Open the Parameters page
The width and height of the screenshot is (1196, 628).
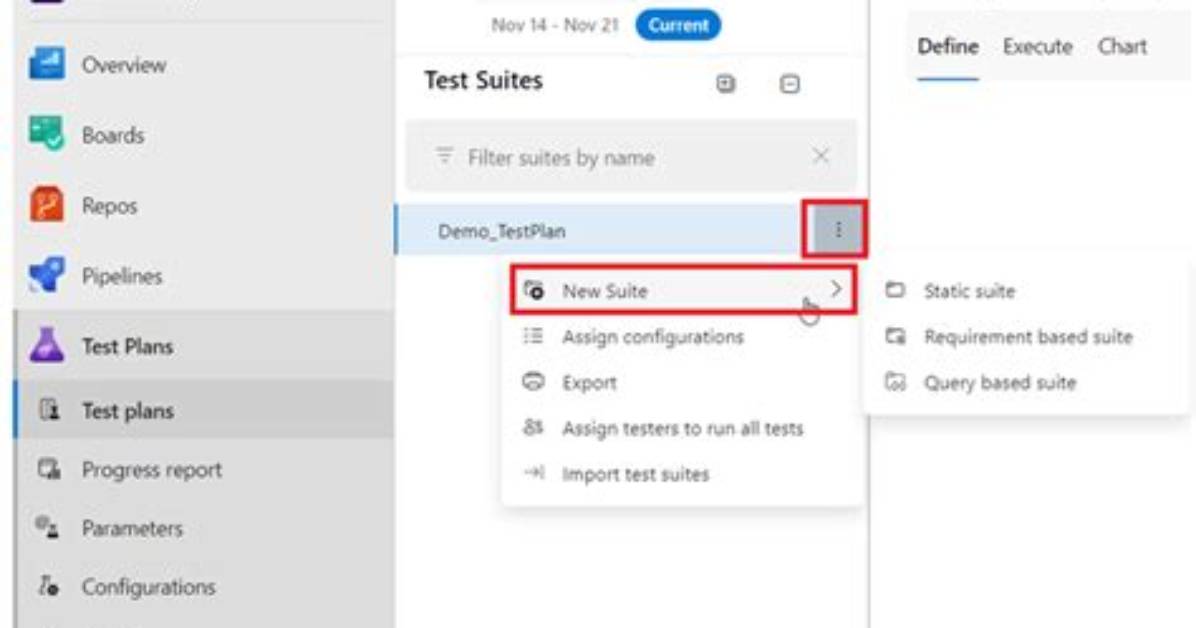[132, 528]
